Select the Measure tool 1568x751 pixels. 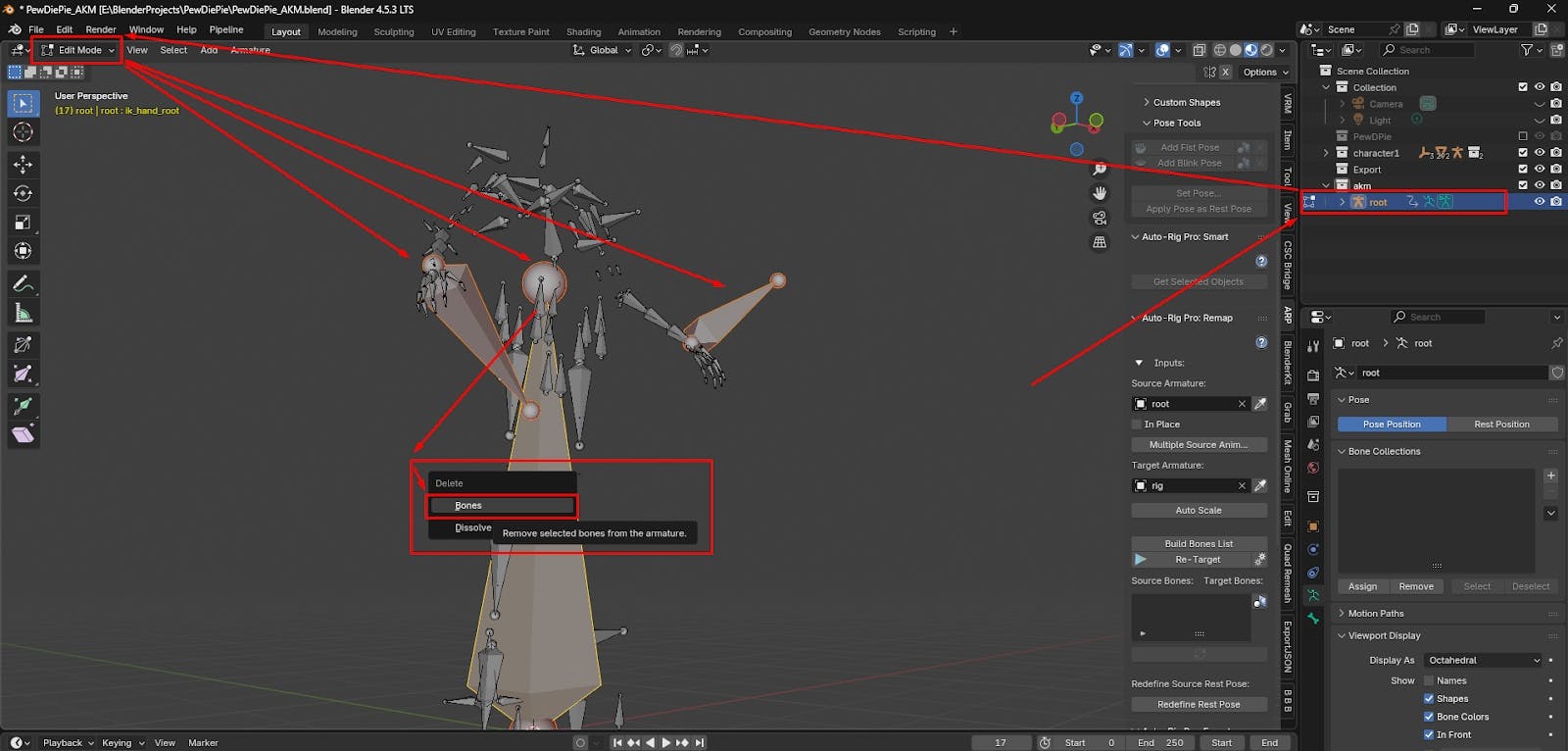click(23, 314)
